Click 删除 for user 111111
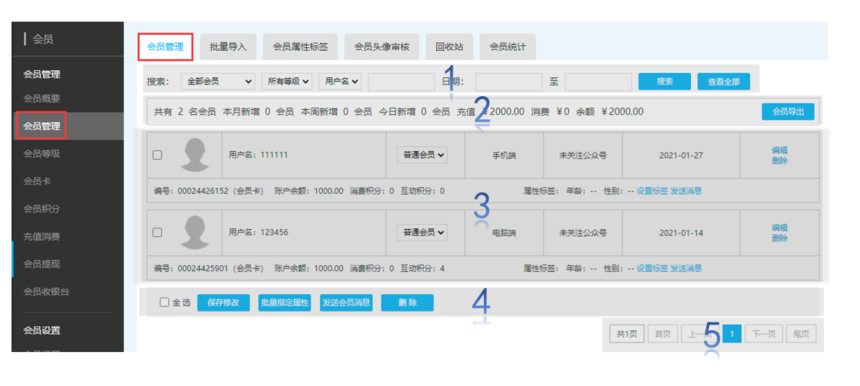This screenshot has height=386, width=860. click(779, 161)
